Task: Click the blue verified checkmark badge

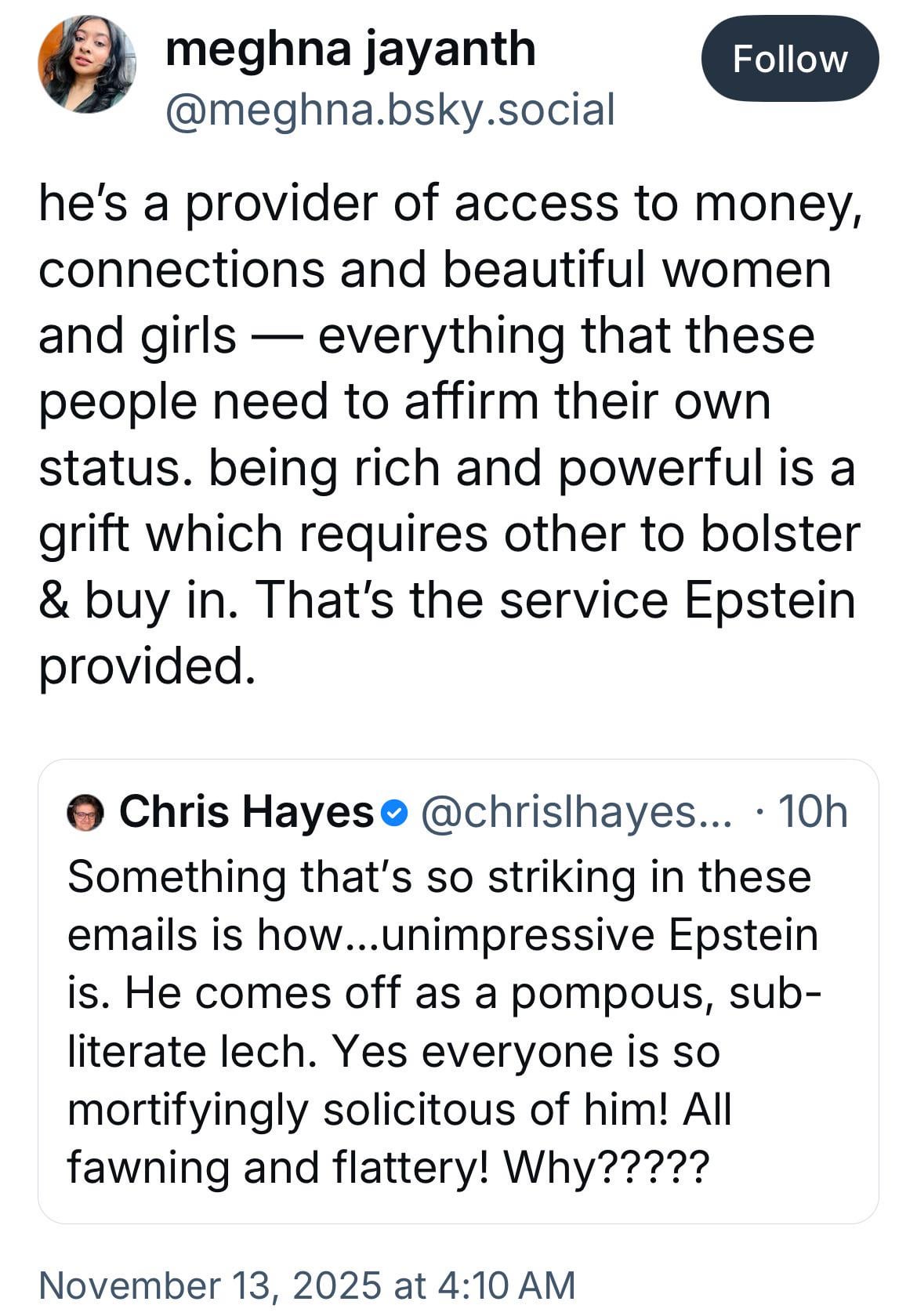Action: pos(394,813)
